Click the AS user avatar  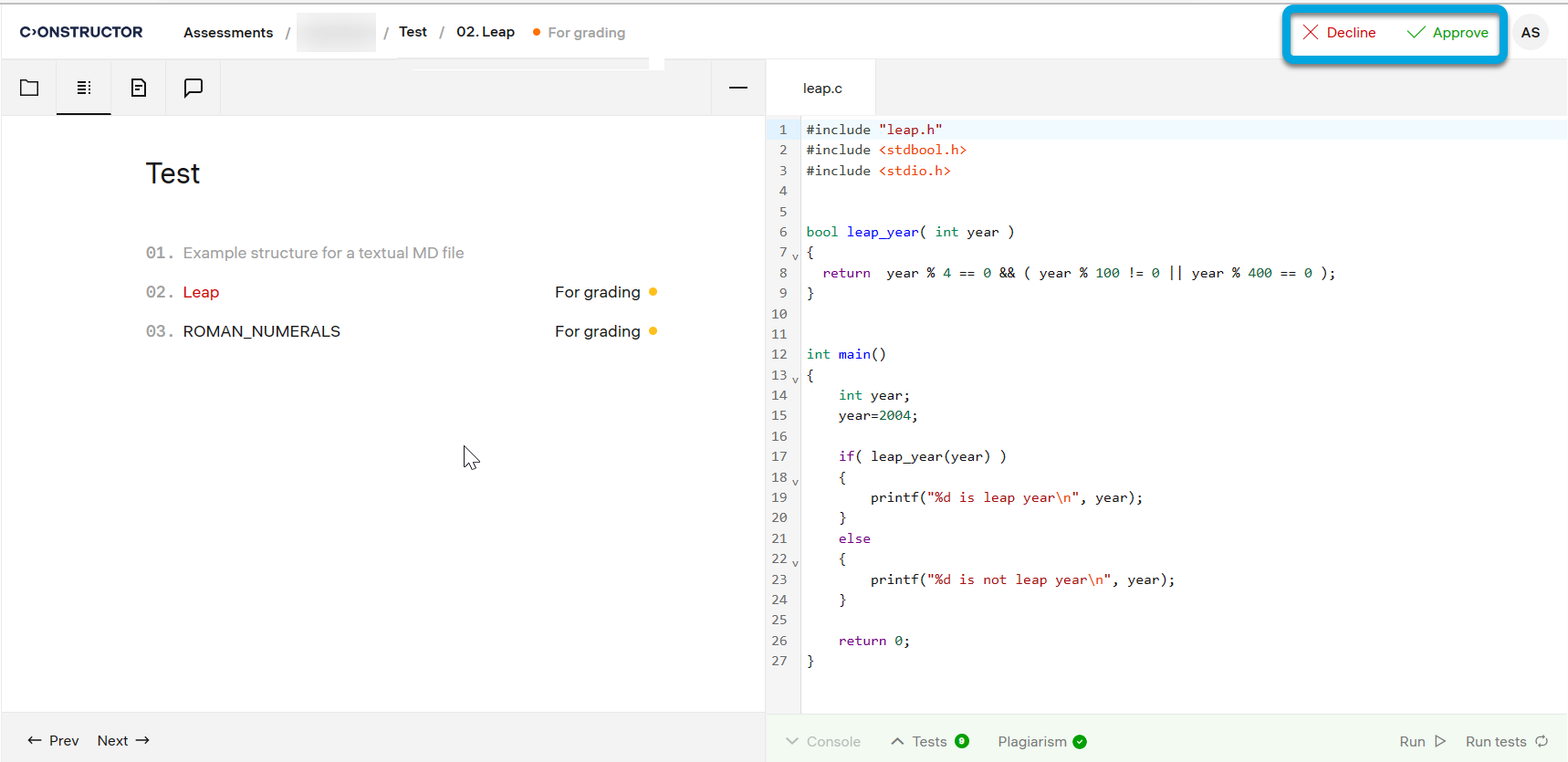click(x=1531, y=33)
